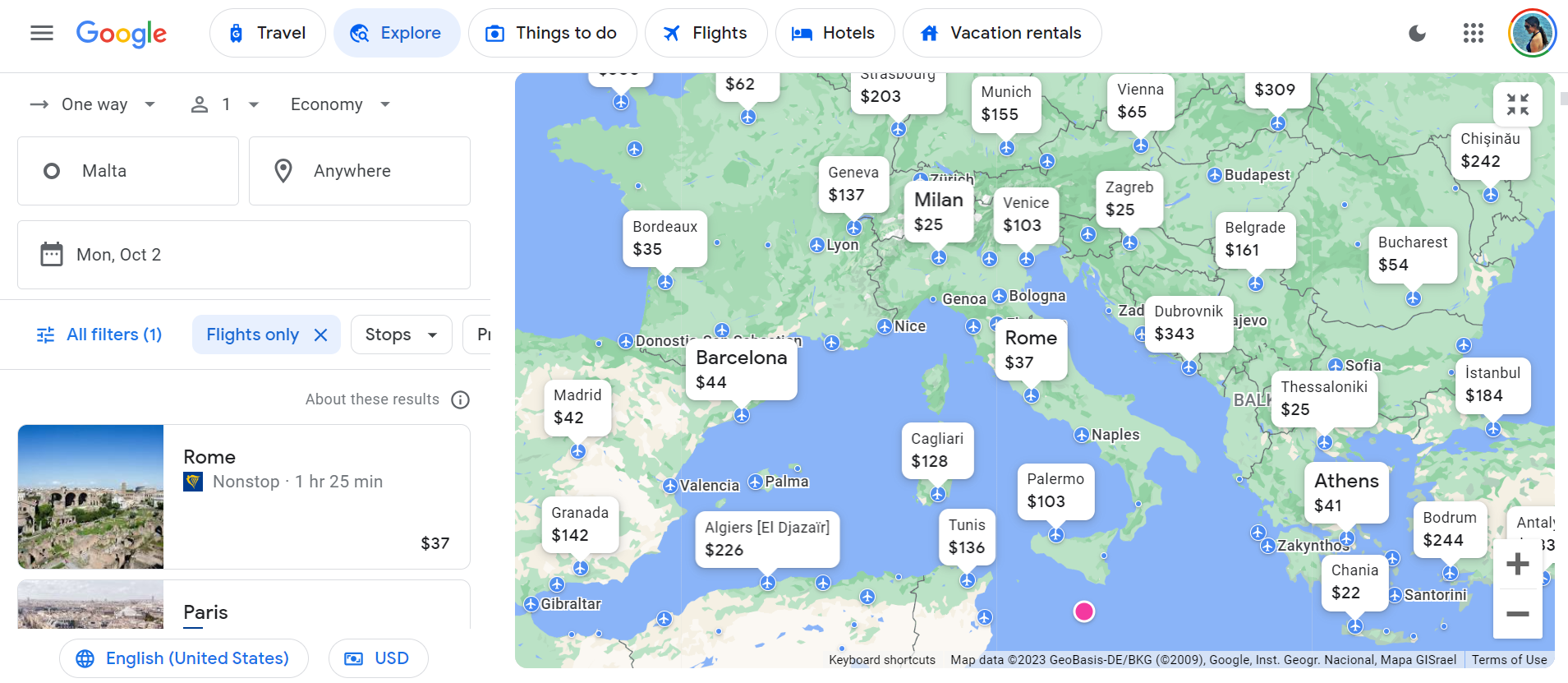Click the Bologna airport marker

(1000, 296)
